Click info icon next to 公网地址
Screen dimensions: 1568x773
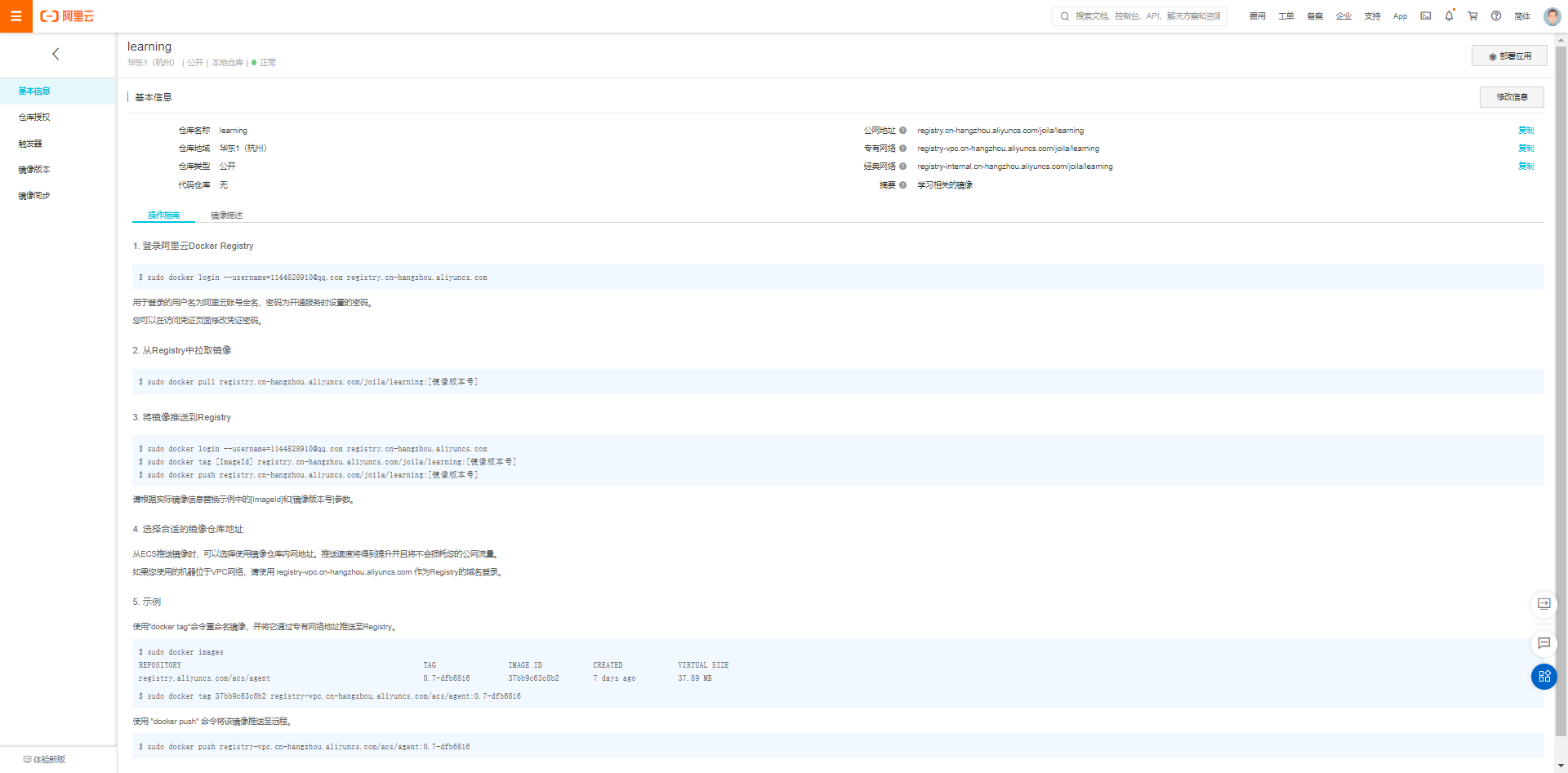(902, 131)
